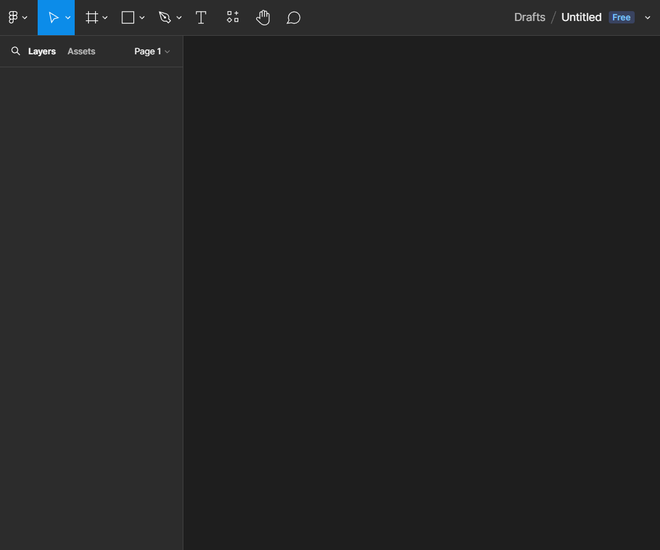Open the Figma main menu icon
Image resolution: width=660 pixels, height=550 pixels.
coord(13,17)
